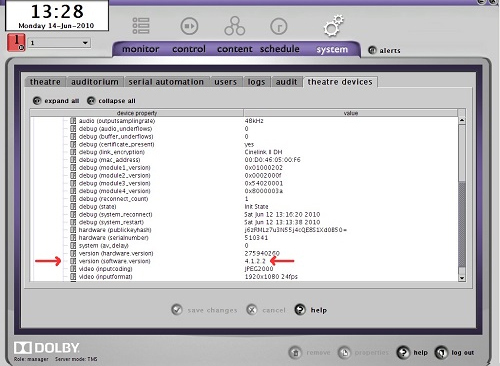Click the value 510341
500x366 pixels.
[x=256, y=238]
